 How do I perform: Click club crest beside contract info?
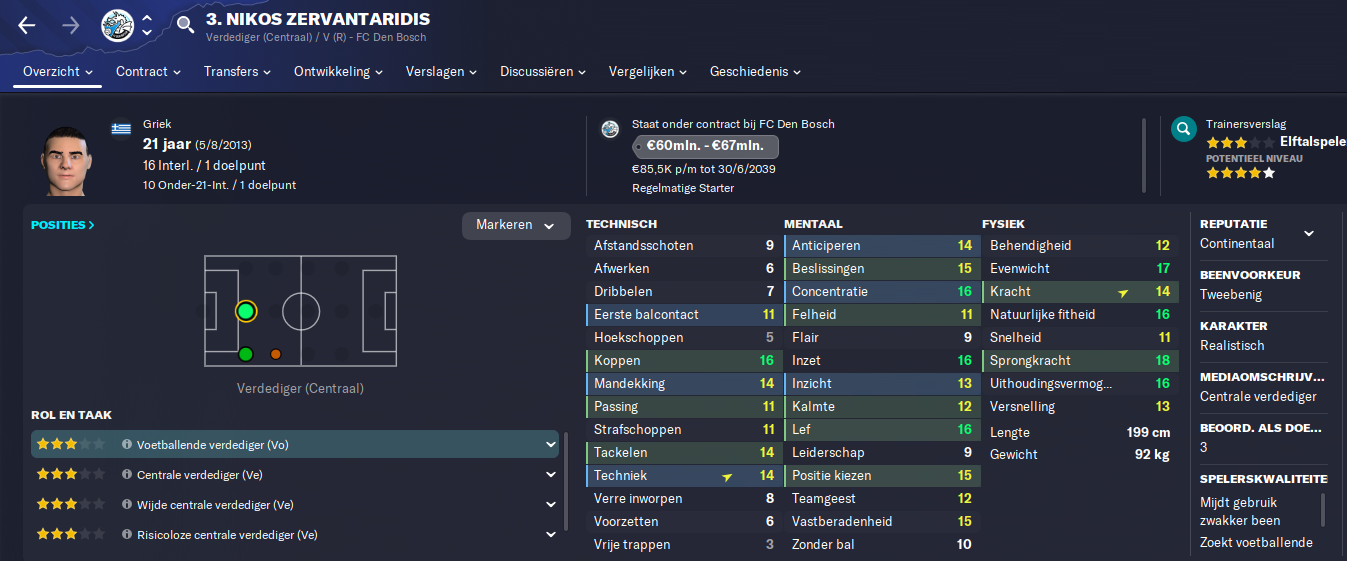click(x=610, y=129)
